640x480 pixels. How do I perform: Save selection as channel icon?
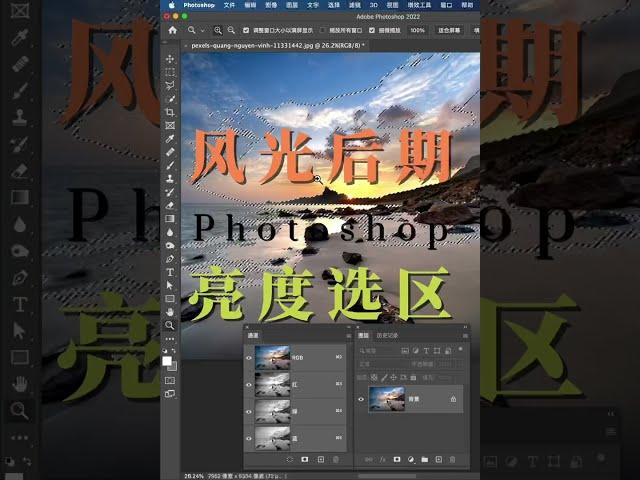[x=304, y=460]
